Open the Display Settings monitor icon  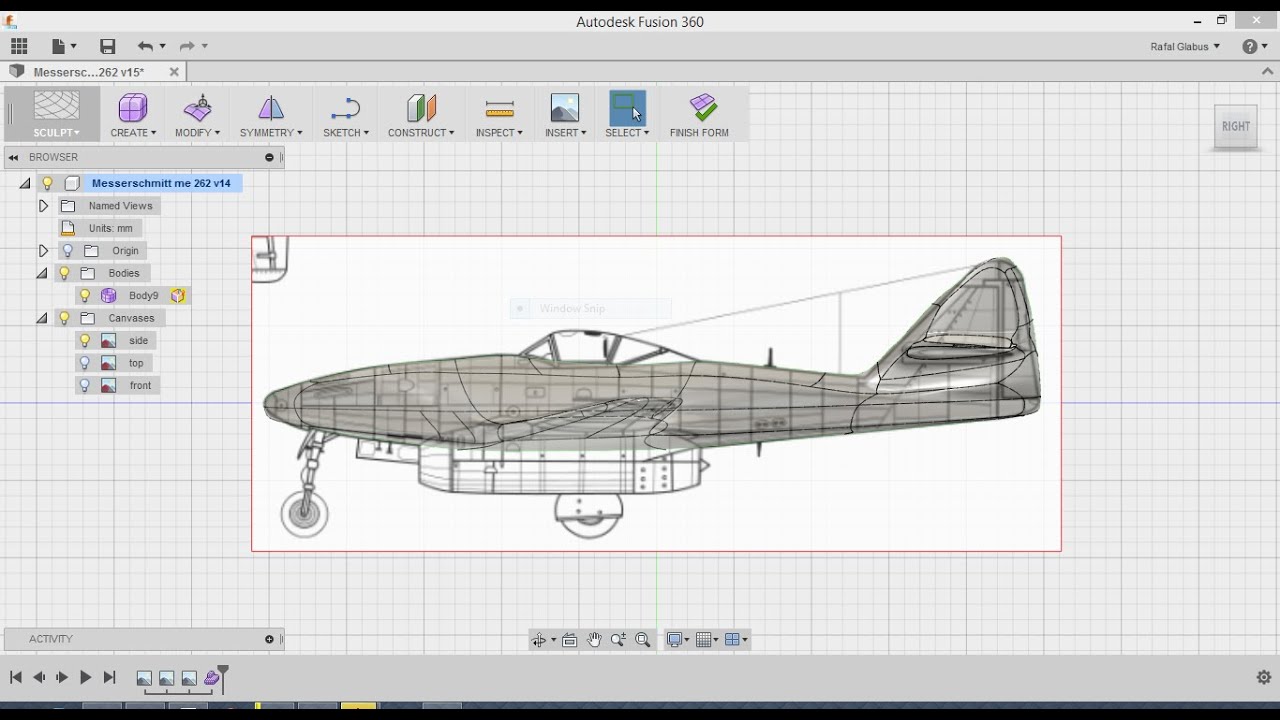click(675, 640)
